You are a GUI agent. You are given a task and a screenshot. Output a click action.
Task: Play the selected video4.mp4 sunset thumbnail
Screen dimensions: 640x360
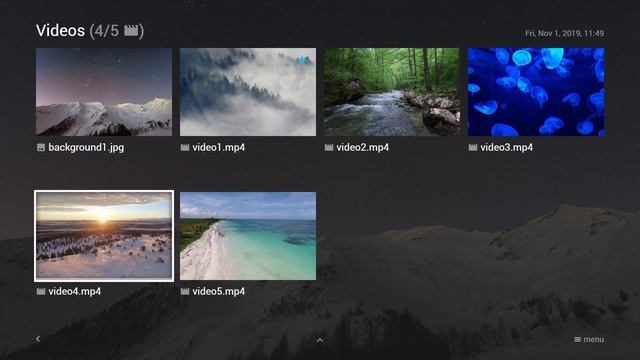click(x=104, y=236)
